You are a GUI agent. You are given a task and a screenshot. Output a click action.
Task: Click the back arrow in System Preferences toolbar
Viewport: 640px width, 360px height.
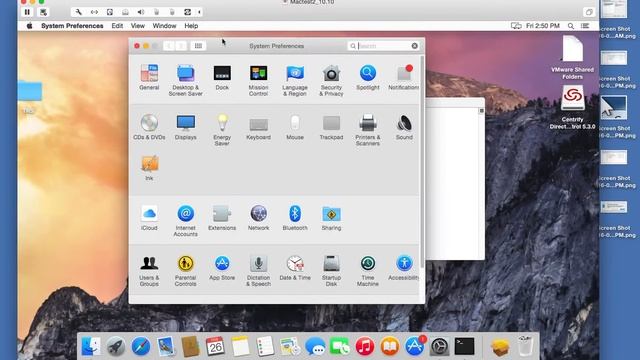coord(169,46)
